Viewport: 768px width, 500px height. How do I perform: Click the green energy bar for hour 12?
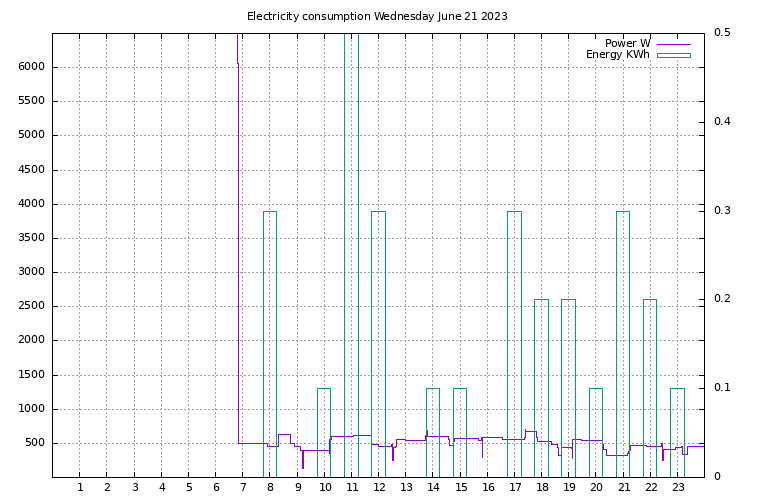(x=379, y=344)
